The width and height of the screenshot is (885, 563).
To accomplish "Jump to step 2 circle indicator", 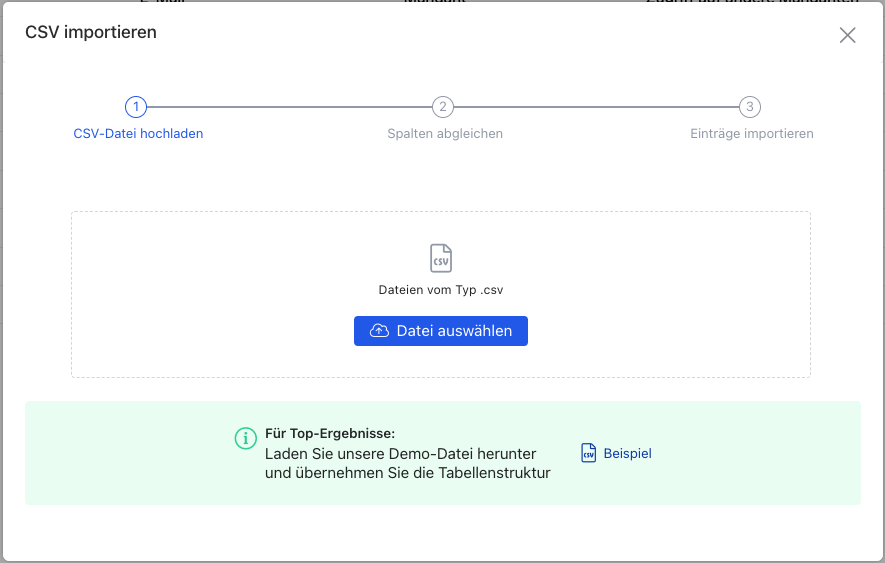I will (x=442, y=107).
